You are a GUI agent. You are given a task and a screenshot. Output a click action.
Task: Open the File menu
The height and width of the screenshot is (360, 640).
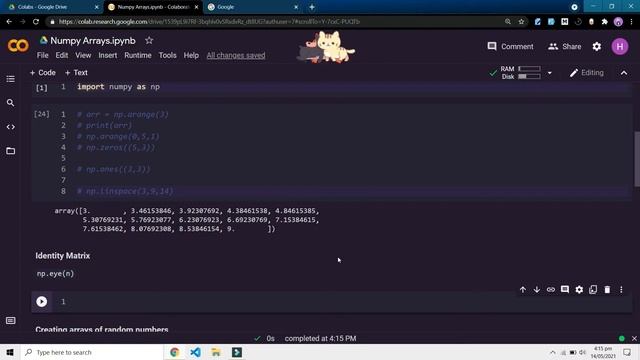pyautogui.click(x=42, y=56)
